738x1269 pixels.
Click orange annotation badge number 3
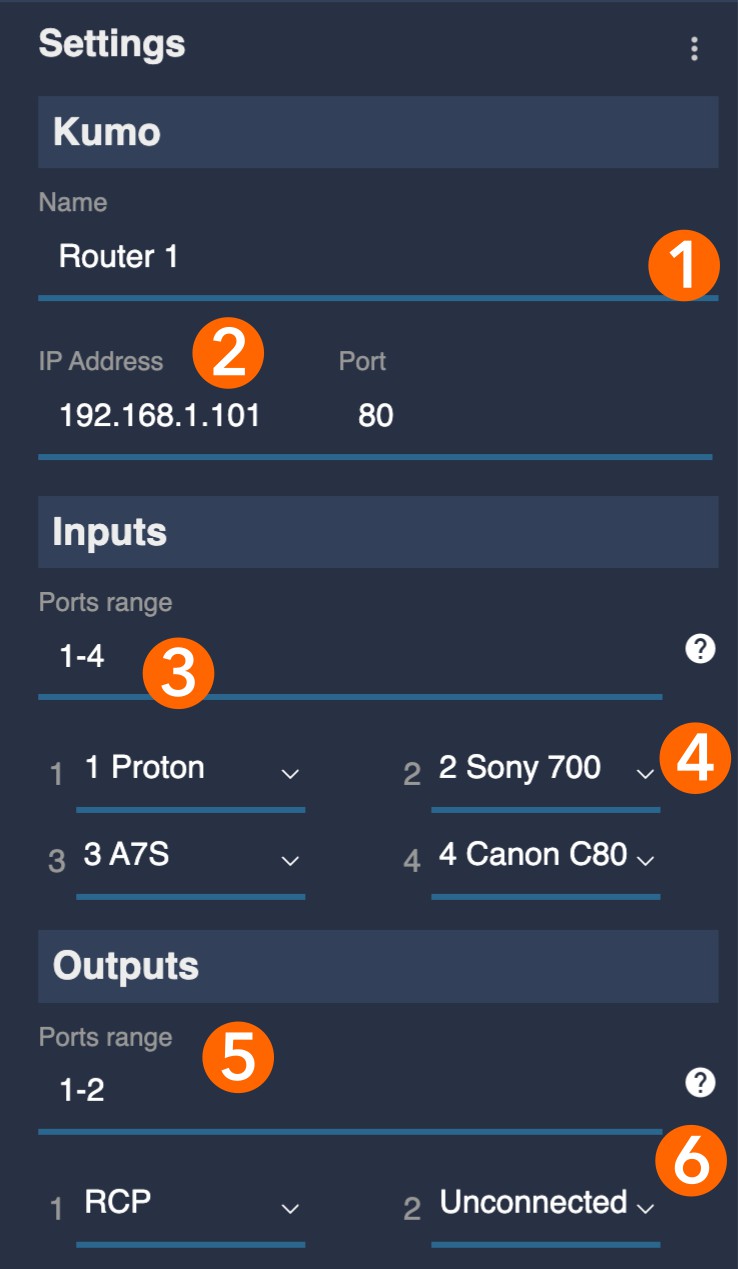(x=178, y=673)
